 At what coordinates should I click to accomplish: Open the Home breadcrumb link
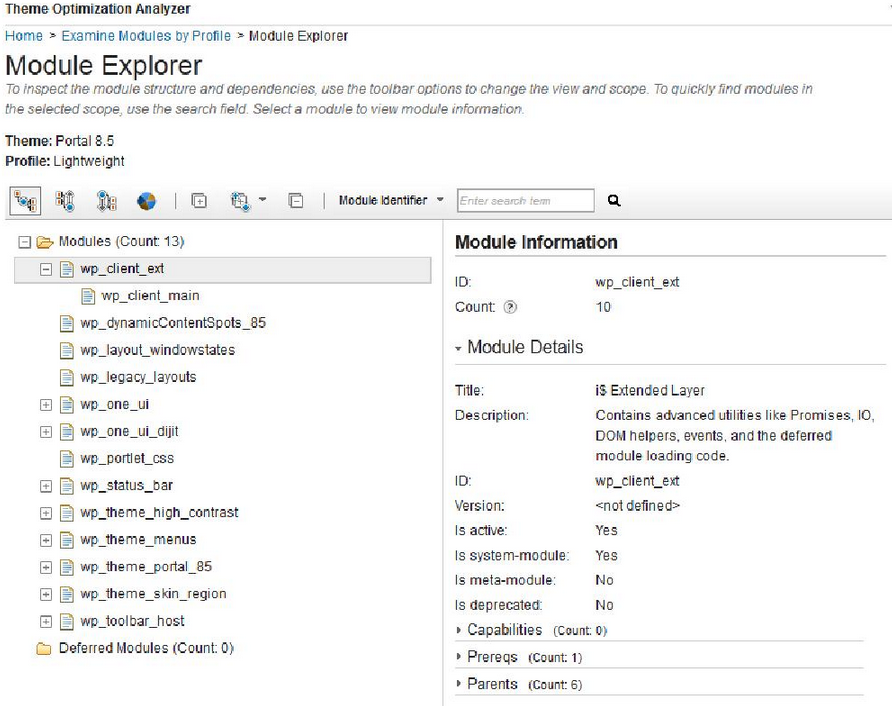[x=24, y=36]
